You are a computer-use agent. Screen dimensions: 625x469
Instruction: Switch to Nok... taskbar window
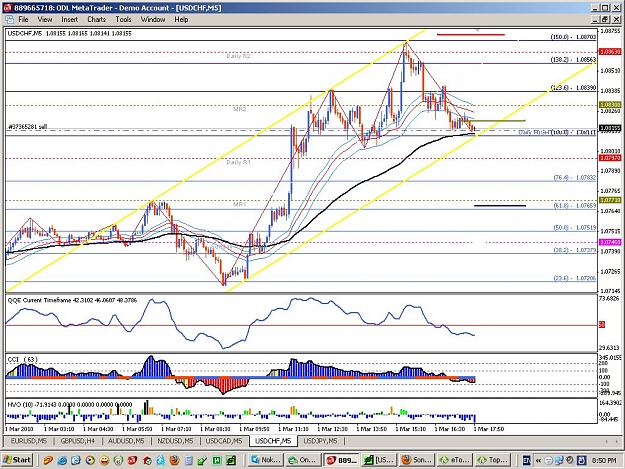[x=265, y=460]
